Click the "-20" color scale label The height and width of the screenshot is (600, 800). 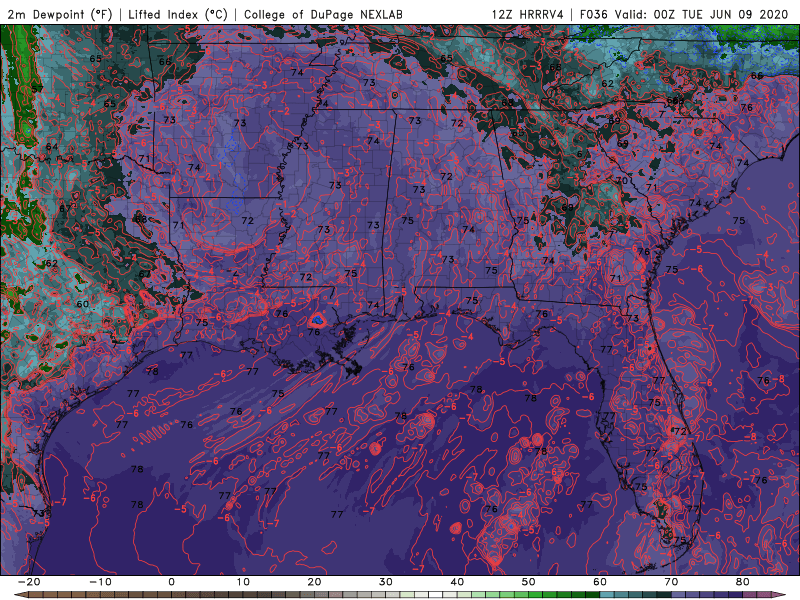click(x=29, y=582)
